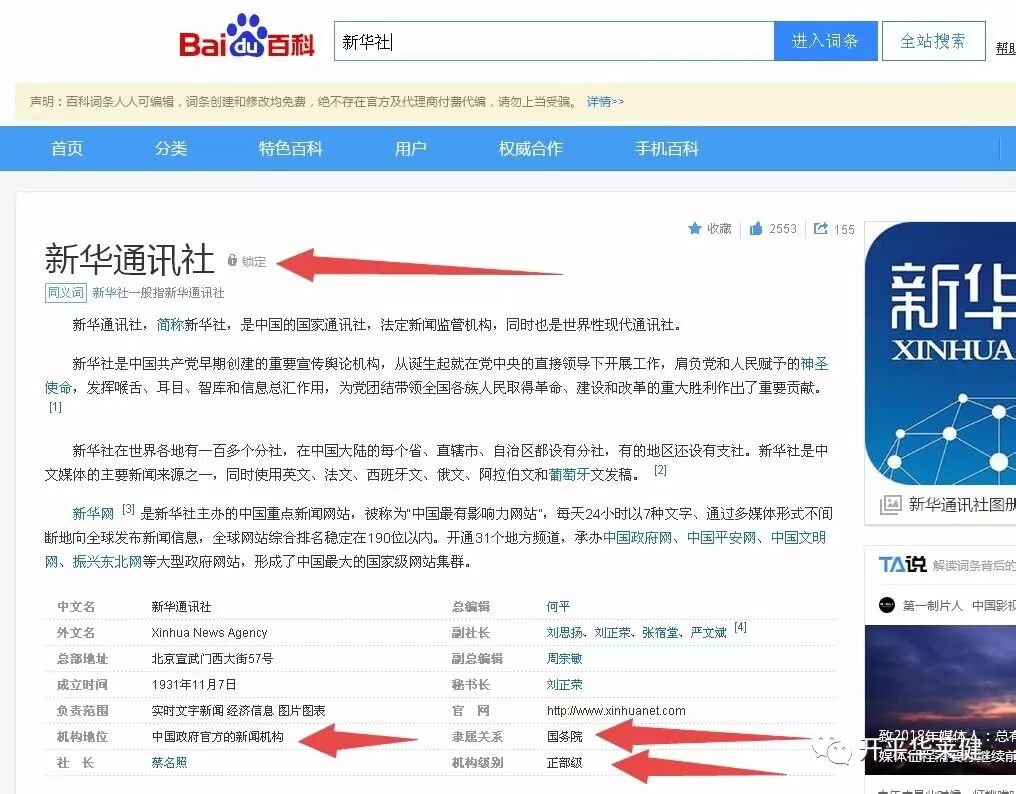Click the 正部级 value text
The width and height of the screenshot is (1016, 794).
564,763
